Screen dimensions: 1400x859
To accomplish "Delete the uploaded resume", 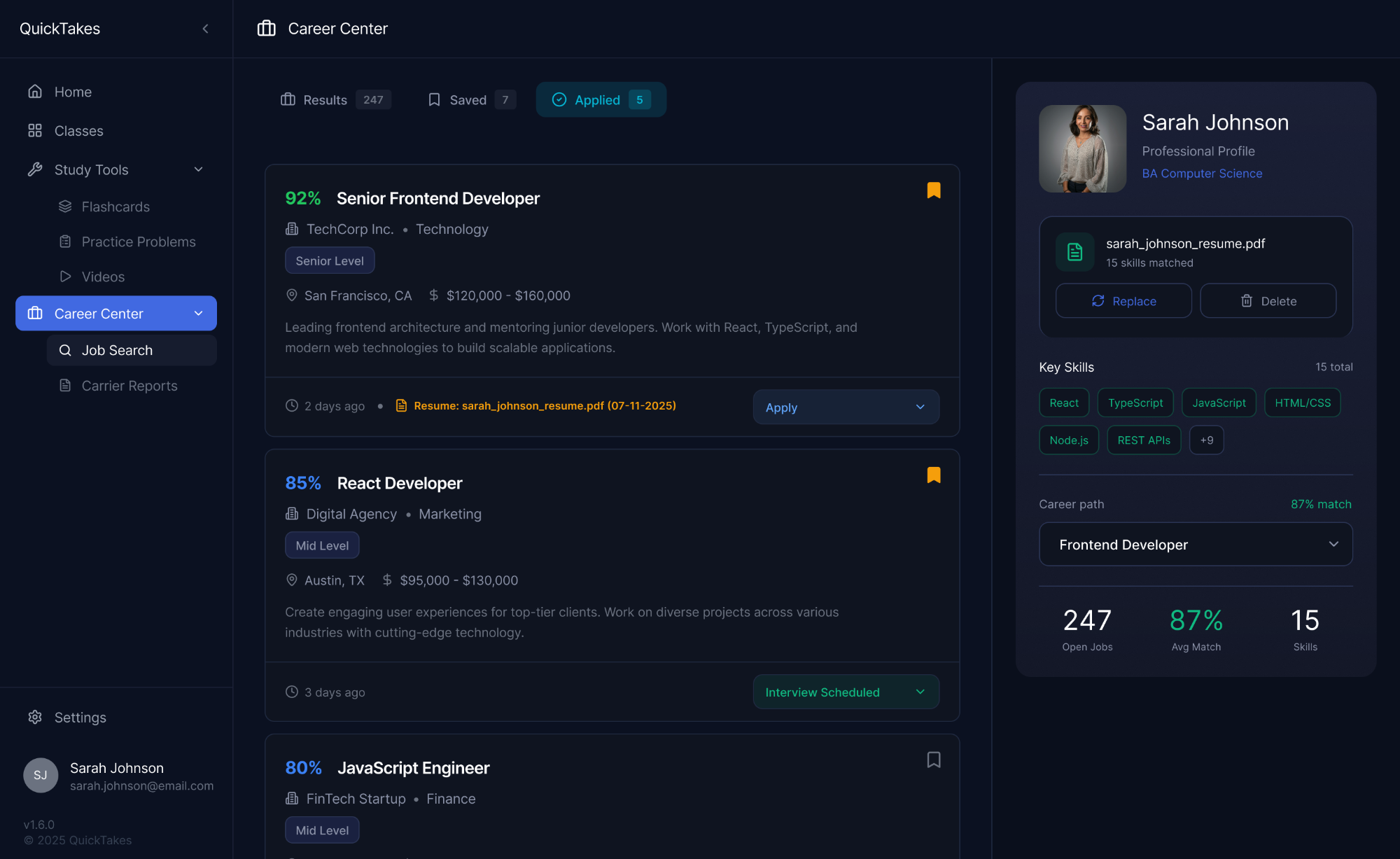I will click(x=1268, y=301).
